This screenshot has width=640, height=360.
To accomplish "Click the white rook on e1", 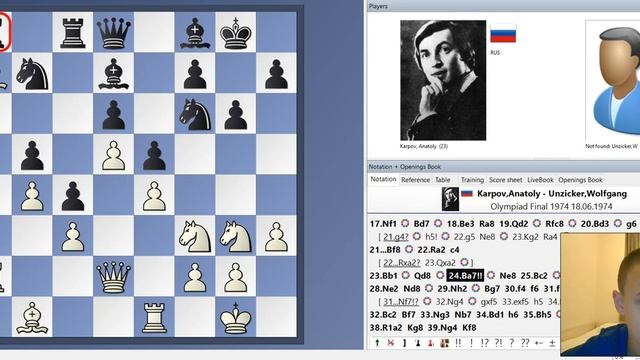I will tap(154, 318).
